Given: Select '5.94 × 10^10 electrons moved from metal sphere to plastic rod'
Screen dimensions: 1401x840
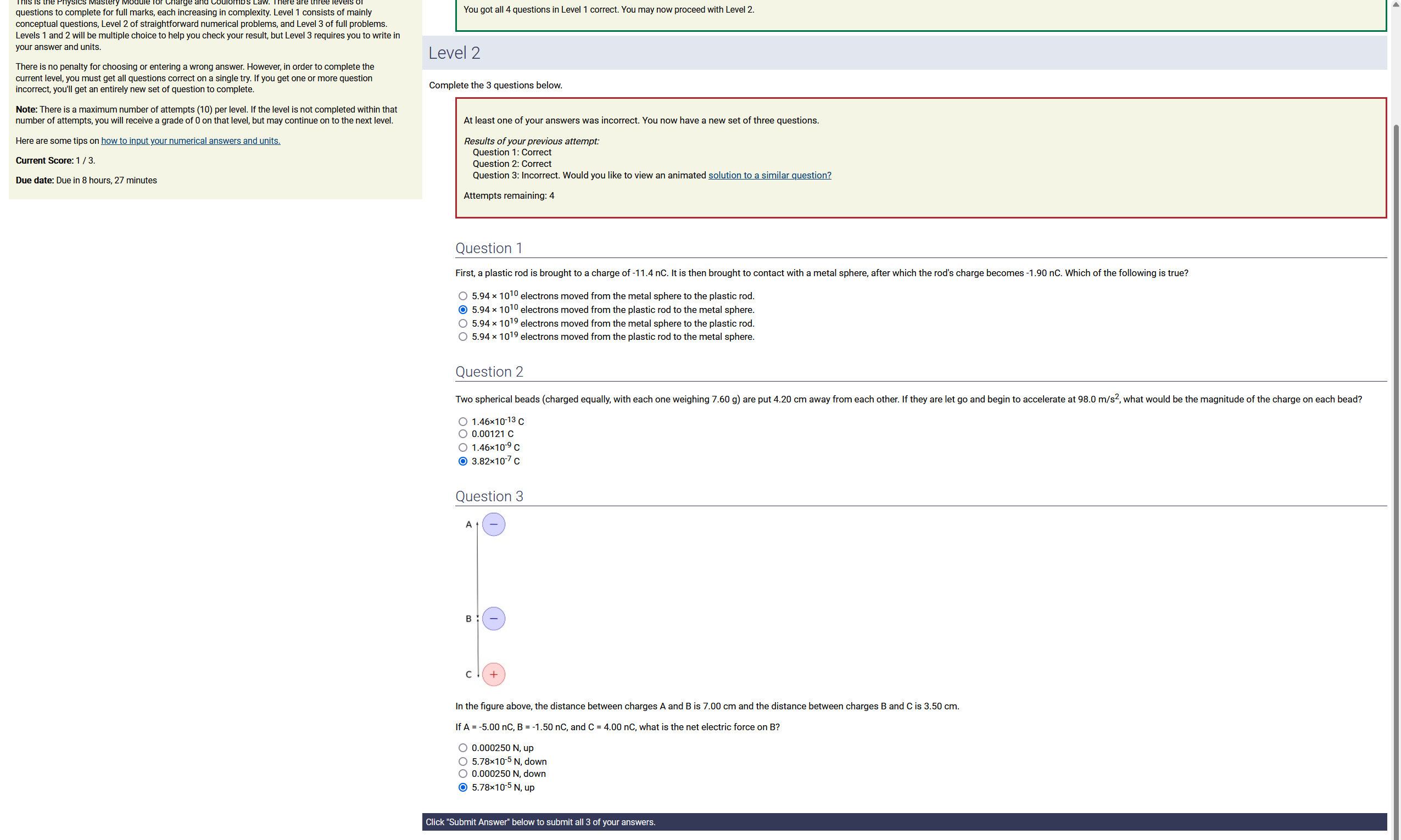Looking at the screenshot, I should (462, 296).
